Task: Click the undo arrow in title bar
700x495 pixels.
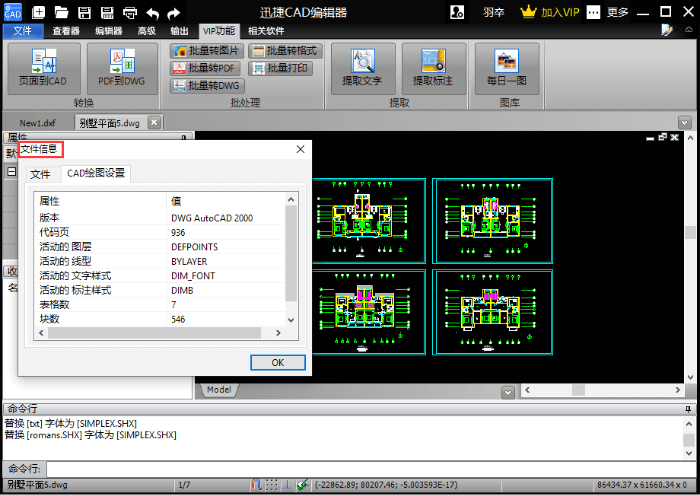Action: [x=153, y=13]
